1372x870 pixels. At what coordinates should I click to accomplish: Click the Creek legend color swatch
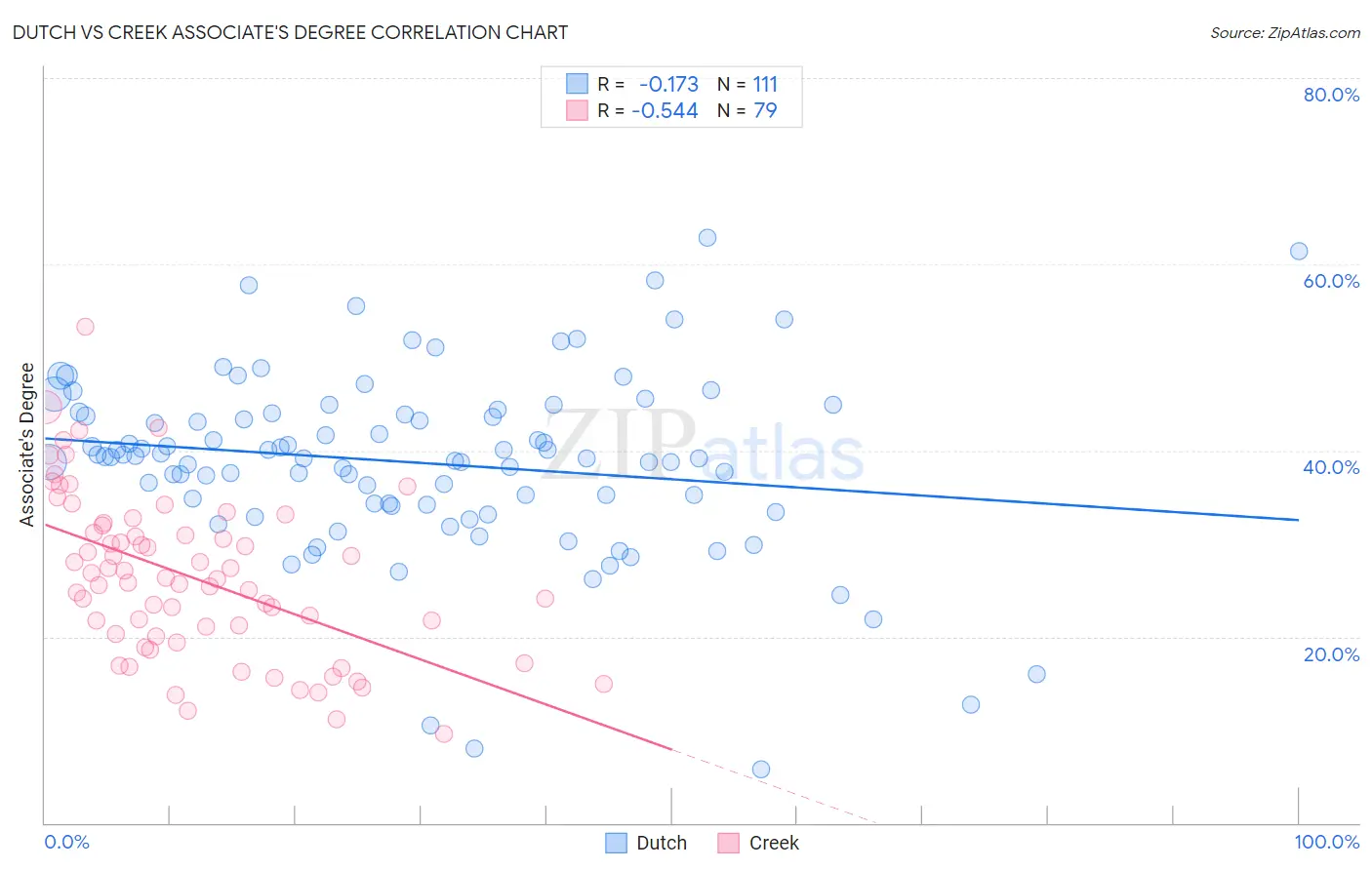[728, 843]
